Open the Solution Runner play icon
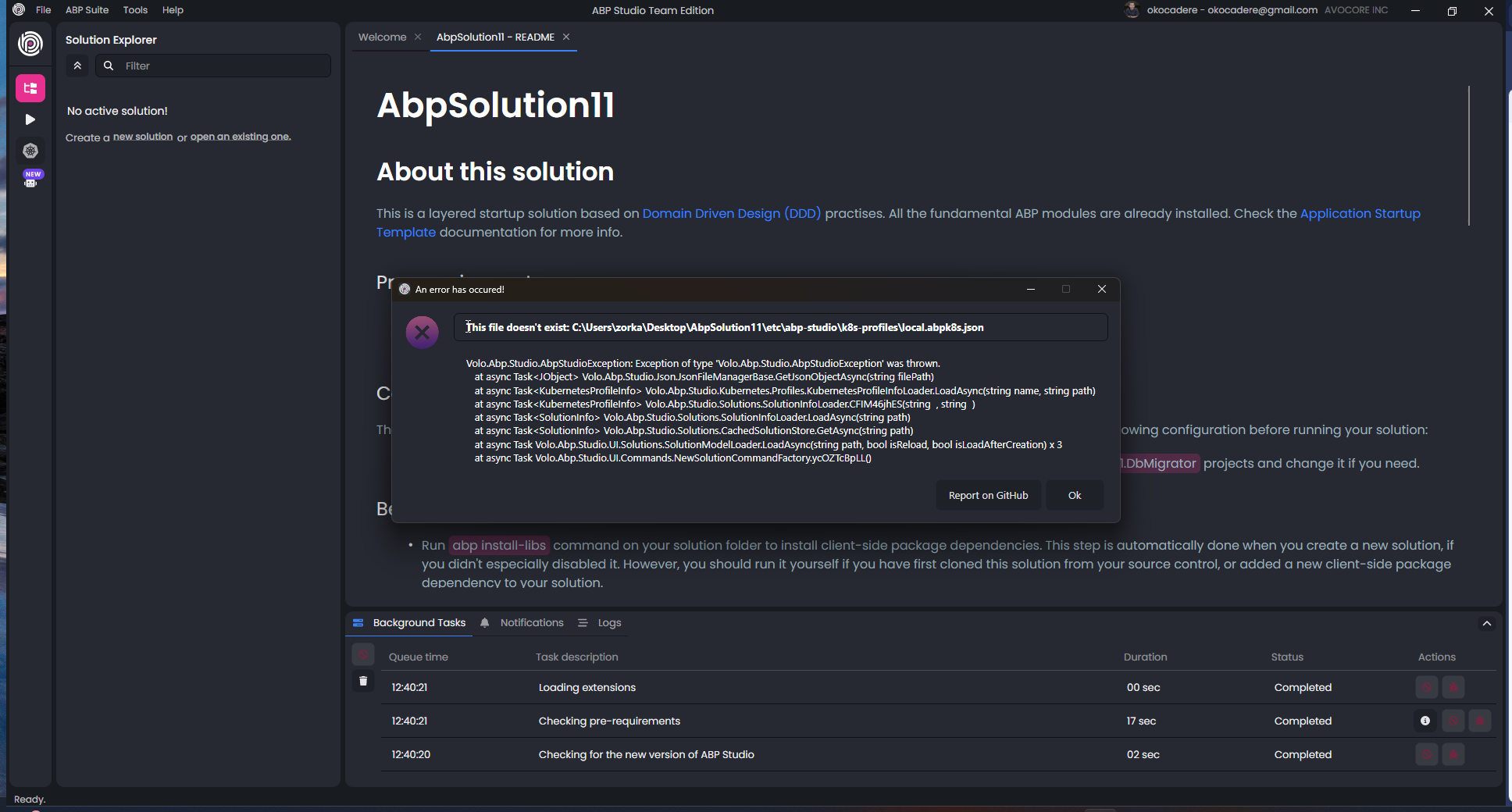 click(30, 119)
